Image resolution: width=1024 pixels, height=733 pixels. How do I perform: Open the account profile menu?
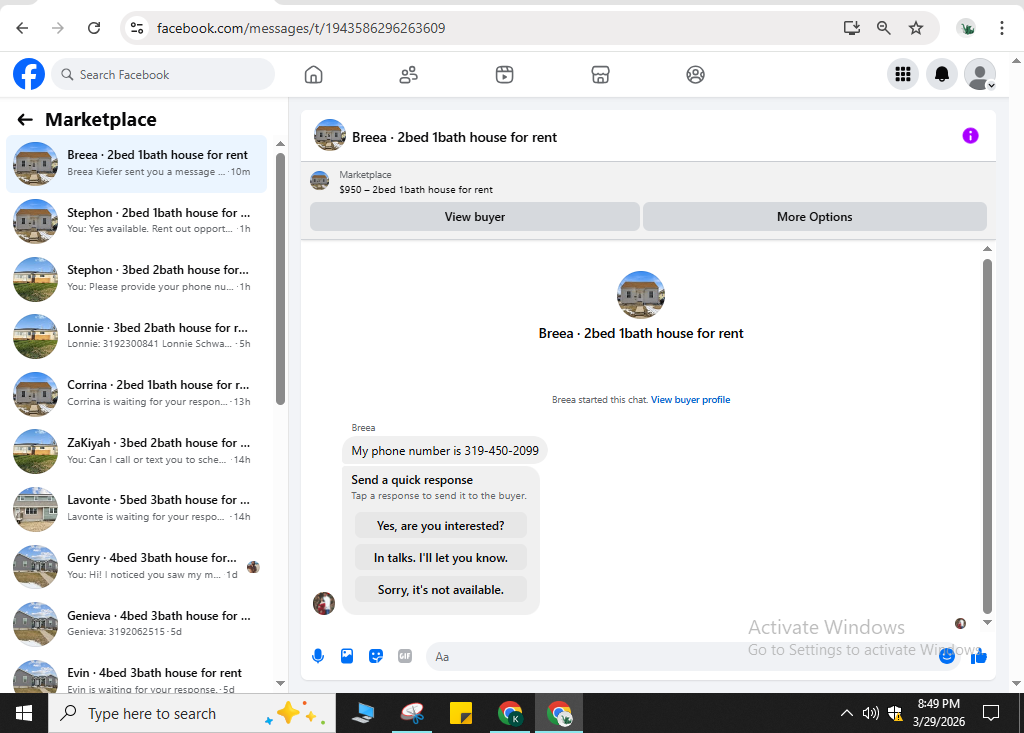point(980,74)
